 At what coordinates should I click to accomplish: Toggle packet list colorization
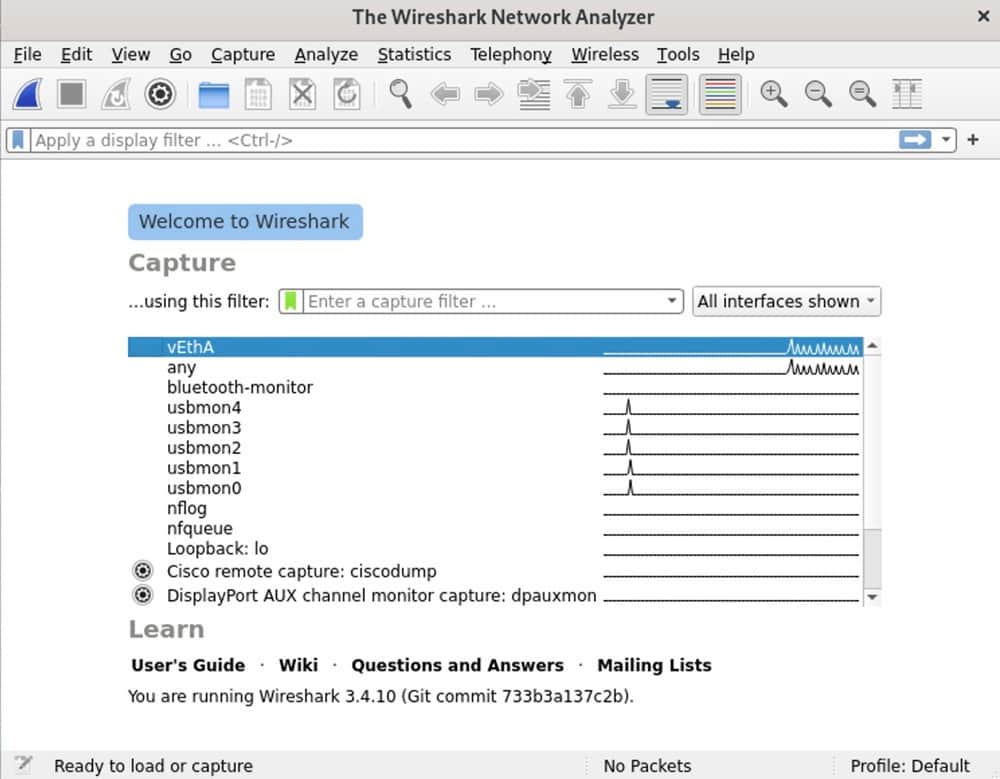click(x=721, y=94)
